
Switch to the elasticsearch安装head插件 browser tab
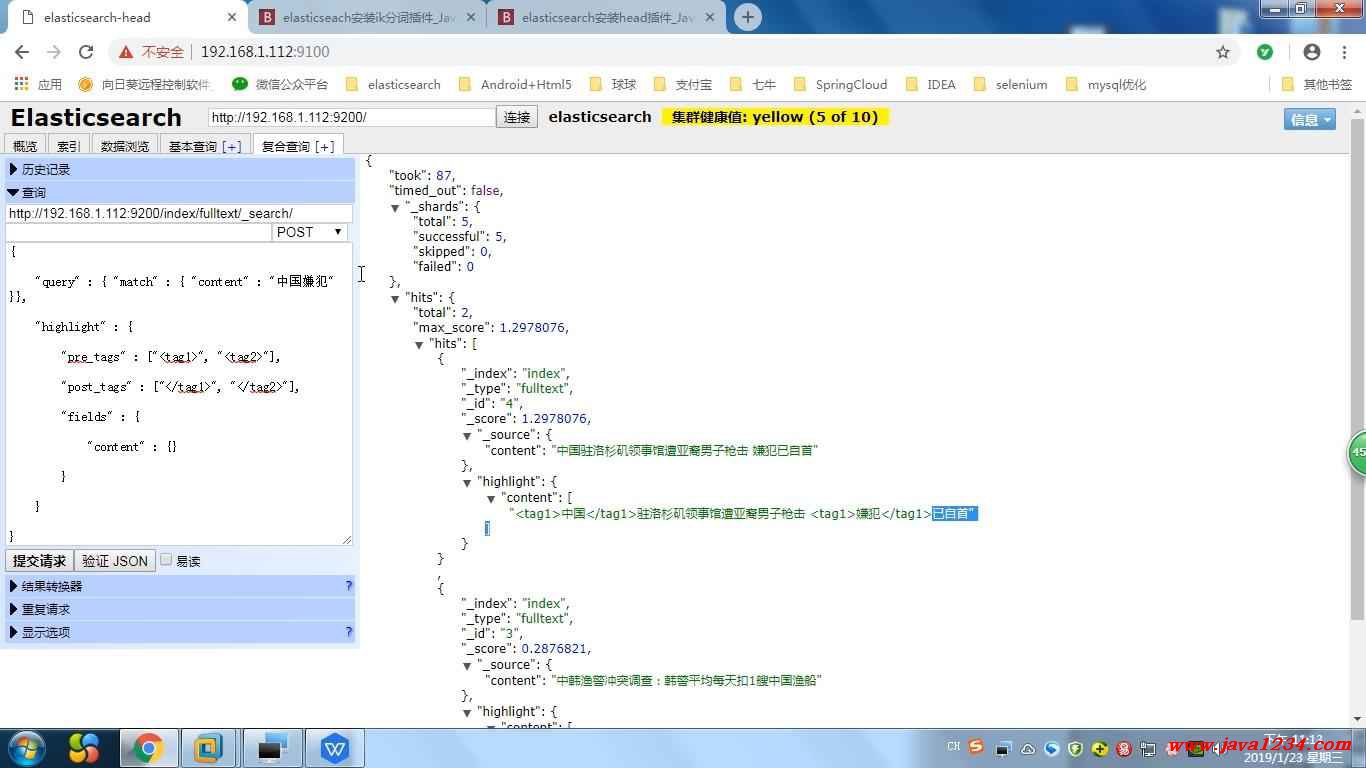pyautogui.click(x=607, y=17)
